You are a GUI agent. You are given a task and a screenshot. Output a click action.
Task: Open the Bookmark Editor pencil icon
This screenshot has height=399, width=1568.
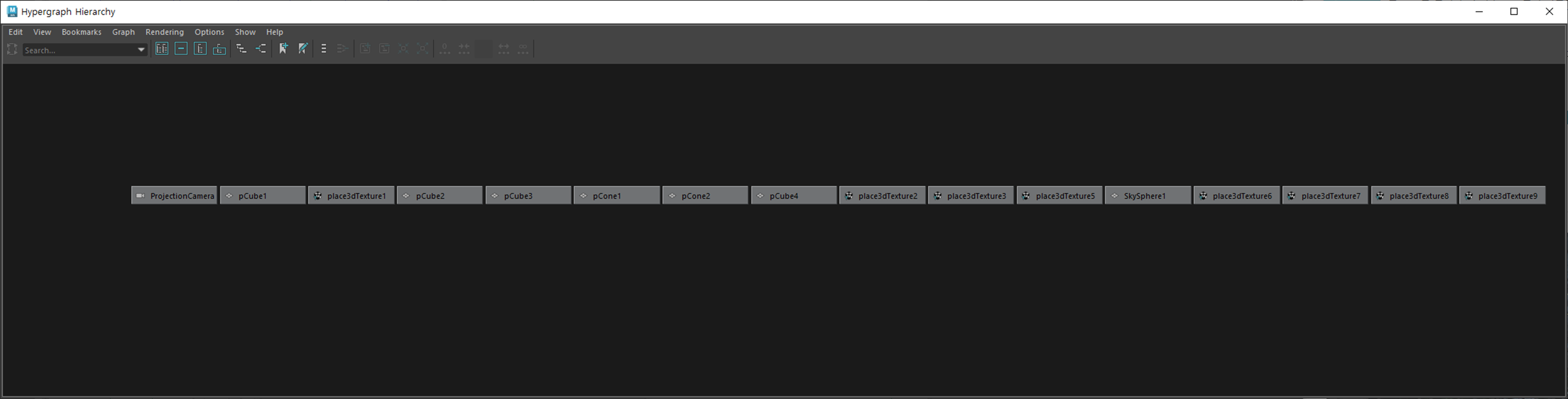303,48
